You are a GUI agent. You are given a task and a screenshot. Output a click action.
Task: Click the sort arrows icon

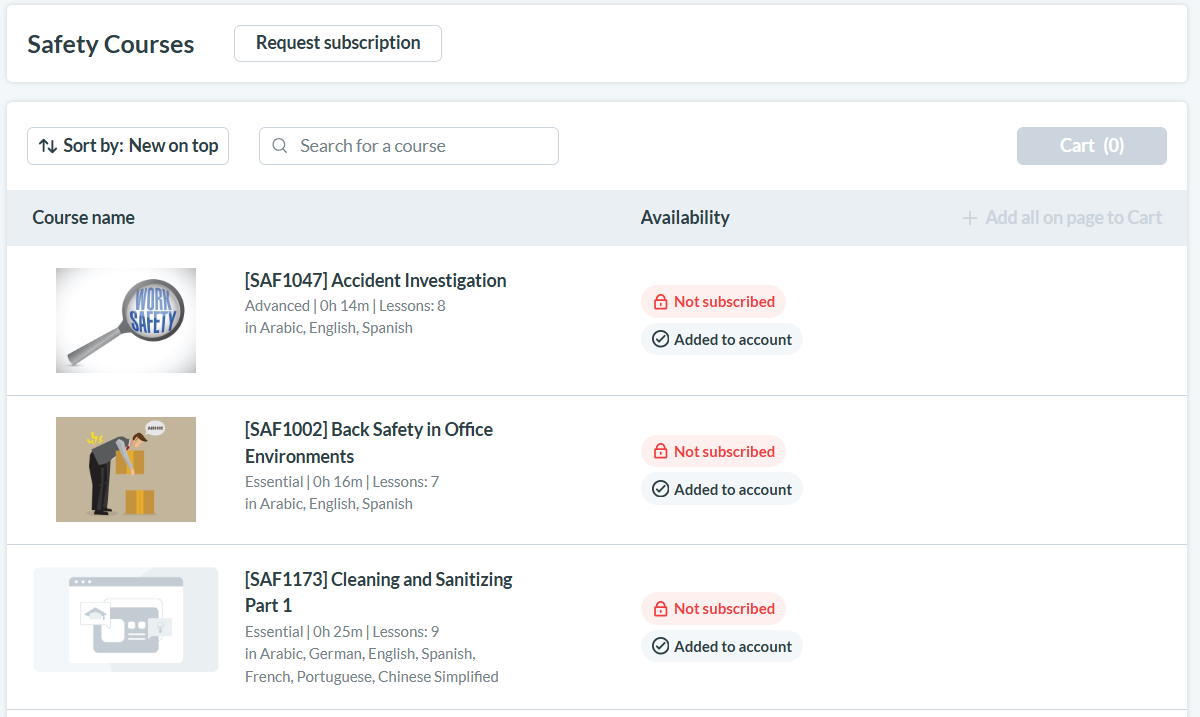point(48,146)
